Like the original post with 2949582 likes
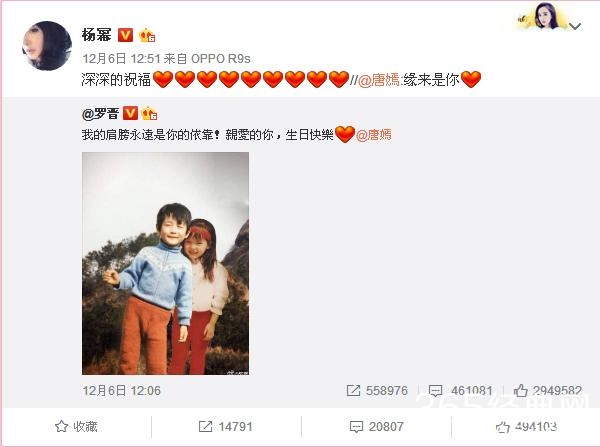Image resolution: width=600 pixels, height=447 pixels. coord(548,391)
